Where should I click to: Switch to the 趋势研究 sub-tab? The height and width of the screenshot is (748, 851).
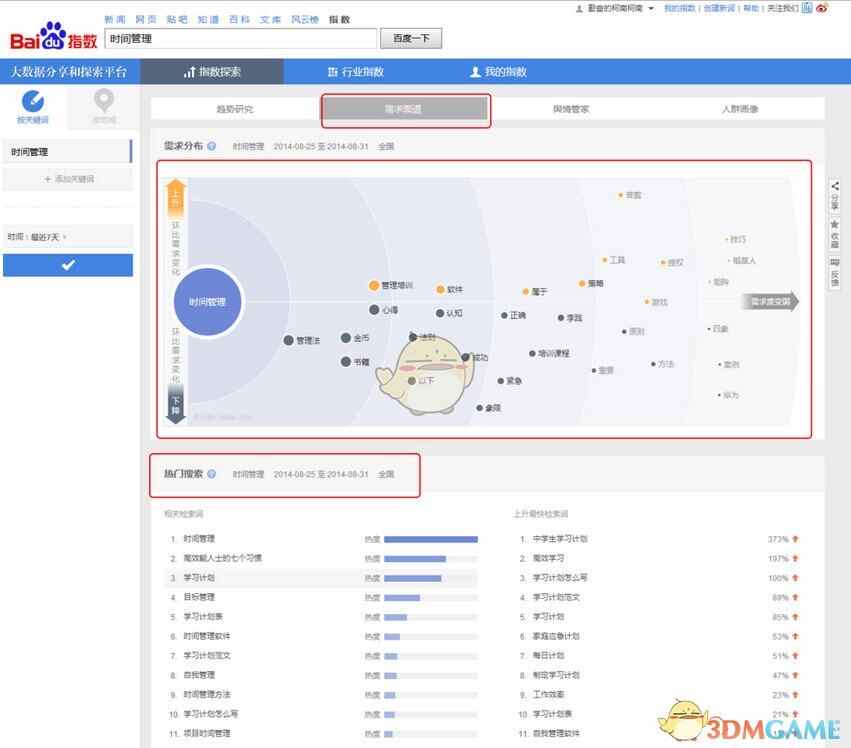click(x=235, y=109)
